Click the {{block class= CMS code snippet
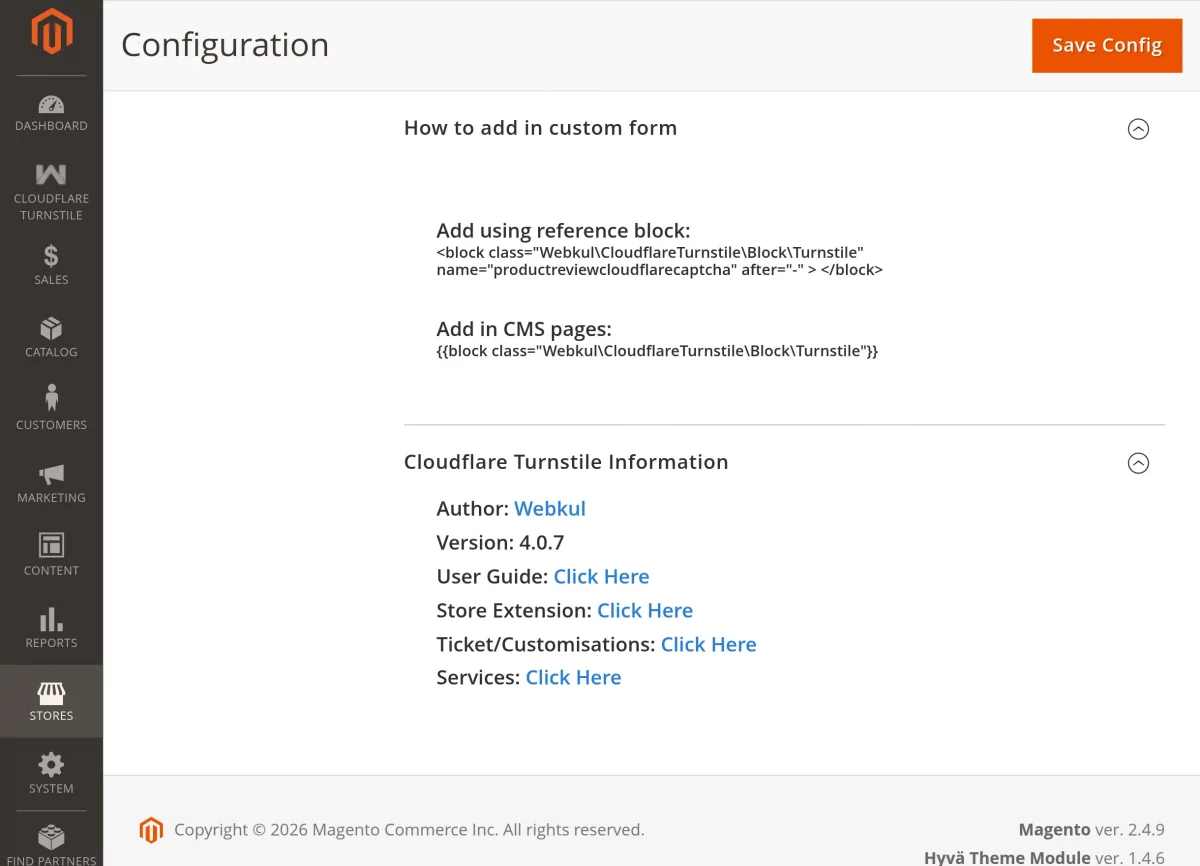This screenshot has width=1200, height=866. click(657, 351)
